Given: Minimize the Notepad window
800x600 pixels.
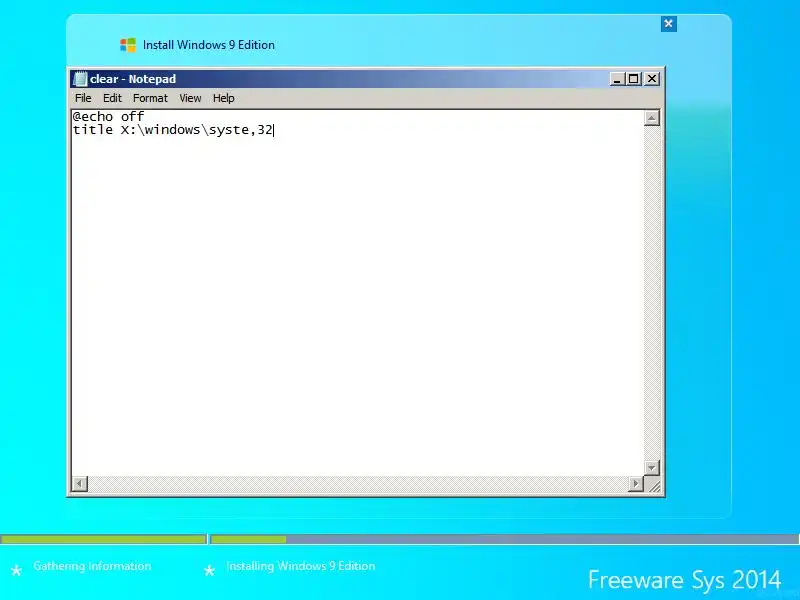Looking at the screenshot, I should click(617, 79).
